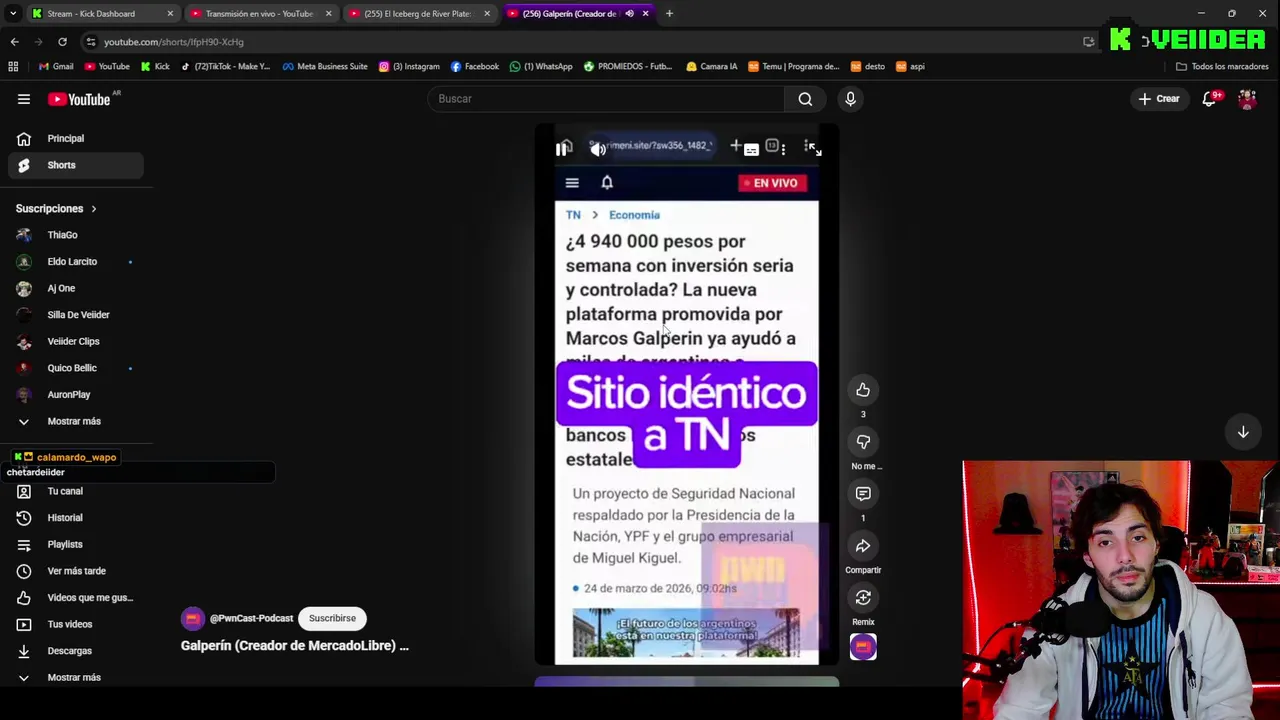Dislike this Short
The height and width of the screenshot is (720, 1280).
[863, 442]
